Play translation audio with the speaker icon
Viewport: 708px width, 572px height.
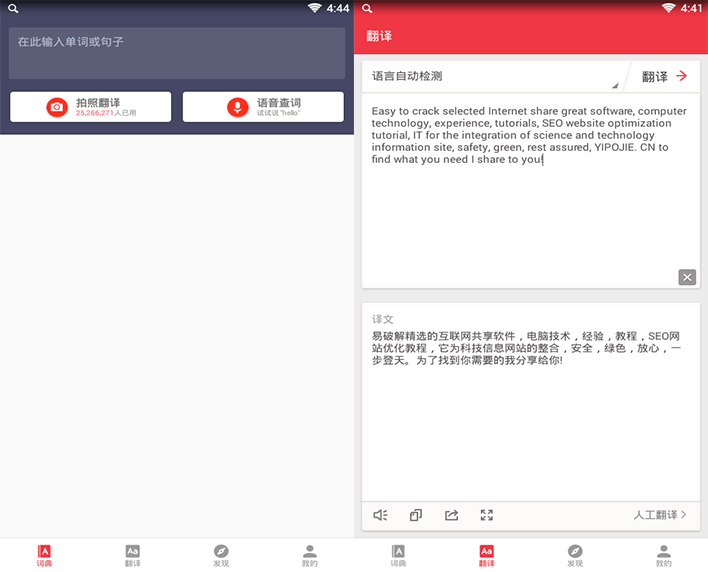point(380,515)
